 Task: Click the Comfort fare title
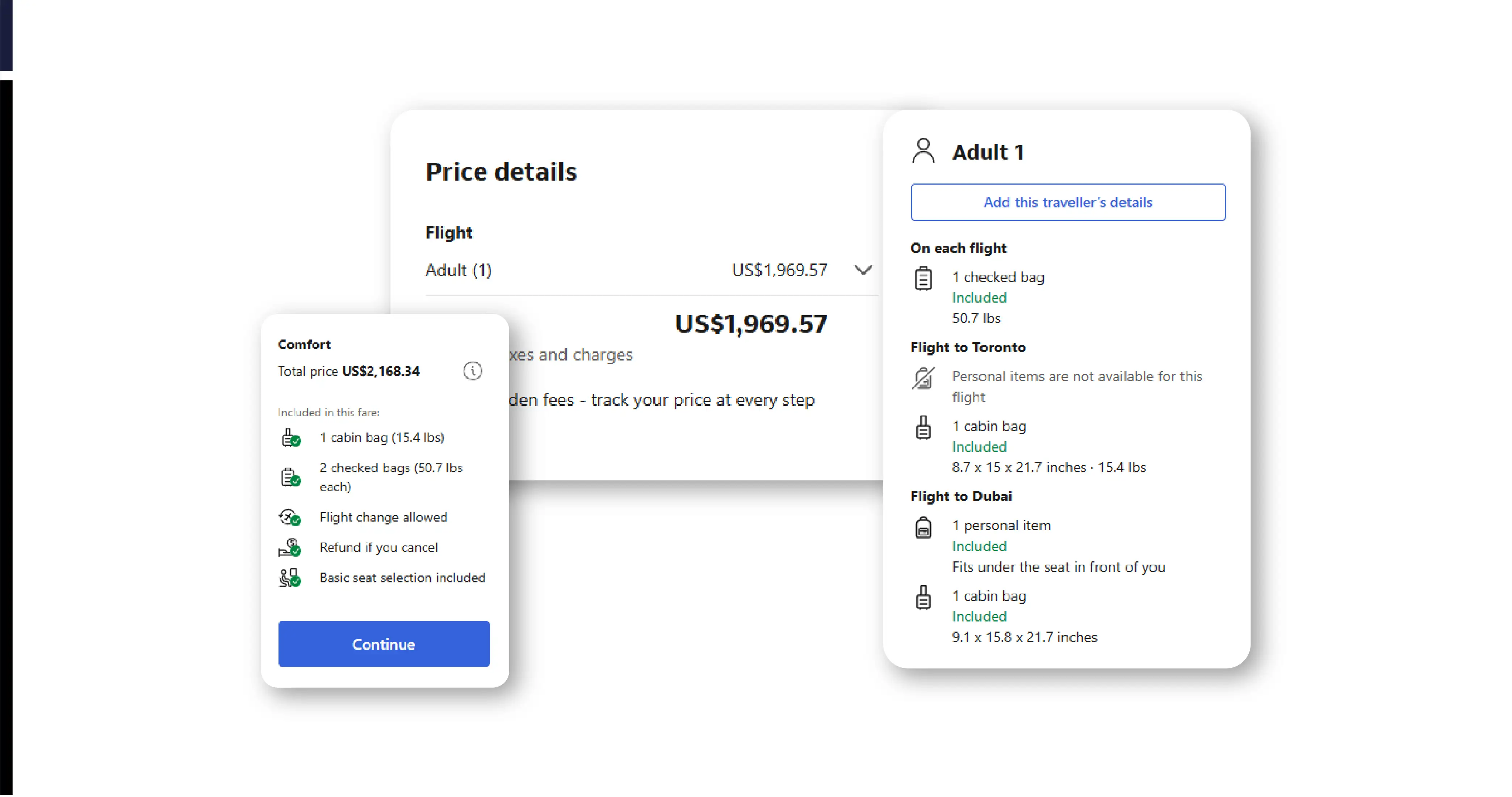coord(304,344)
